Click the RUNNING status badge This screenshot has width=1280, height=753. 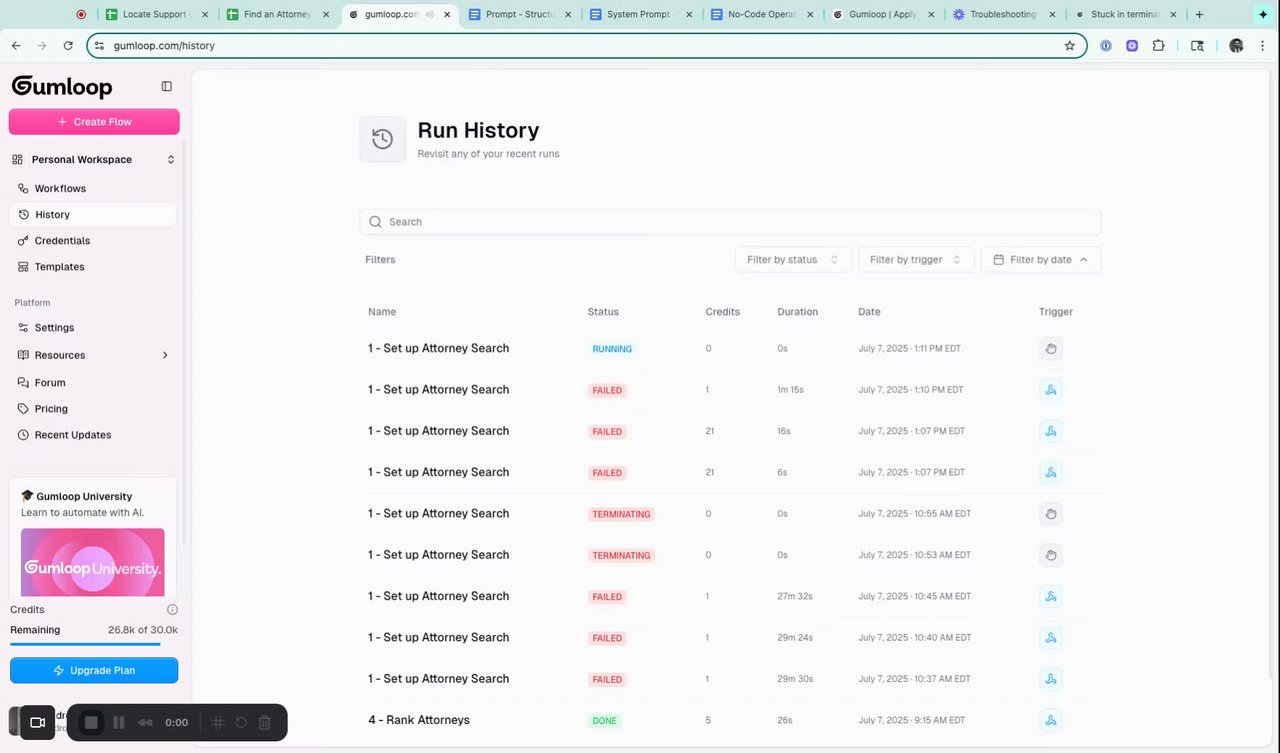(612, 349)
